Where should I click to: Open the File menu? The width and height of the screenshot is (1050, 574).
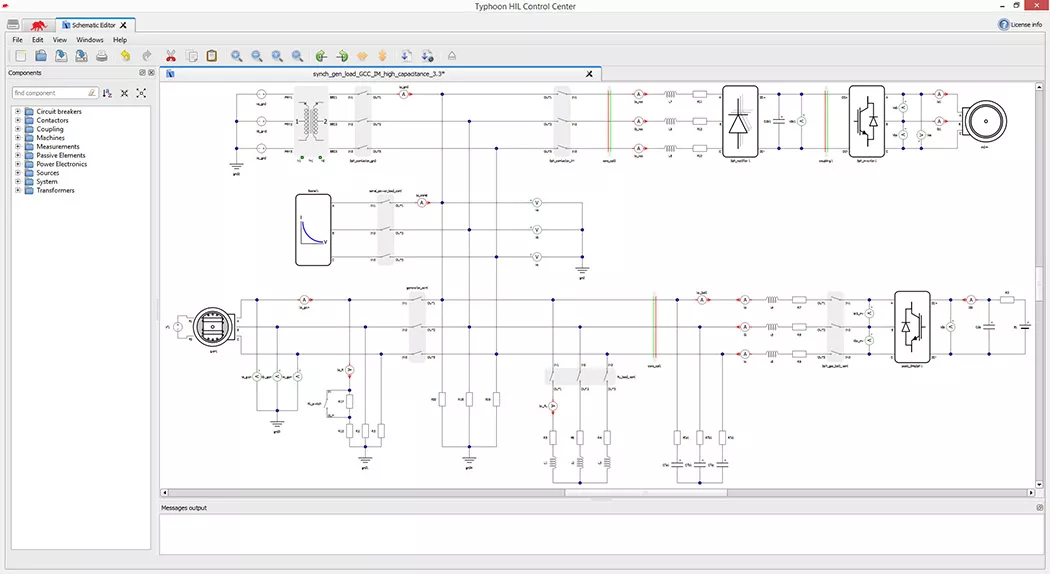tap(17, 40)
